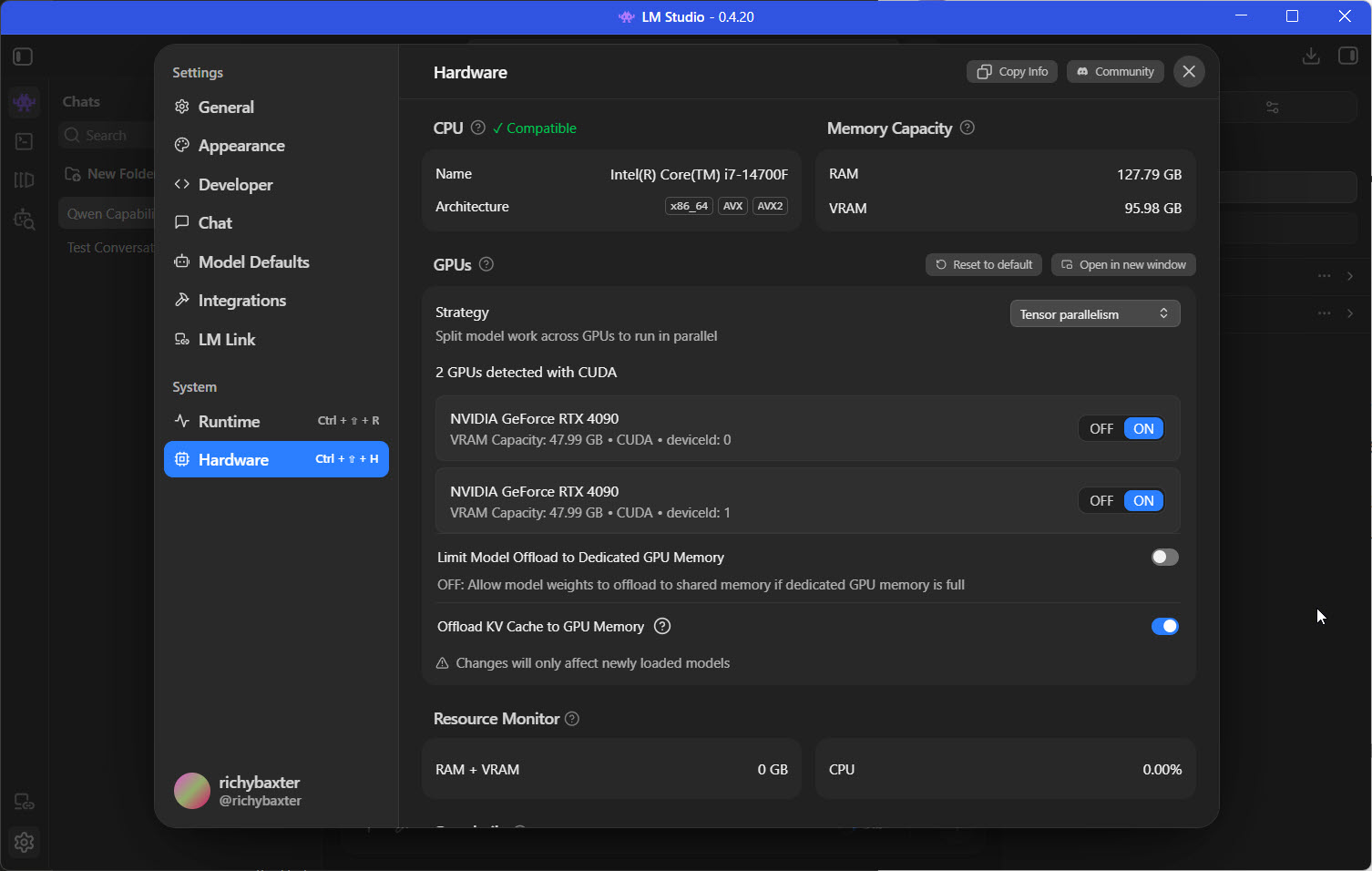Viewport: 1372px width, 871px height.
Task: Open the LM Link icon at bottom-left
Action: click(25, 803)
